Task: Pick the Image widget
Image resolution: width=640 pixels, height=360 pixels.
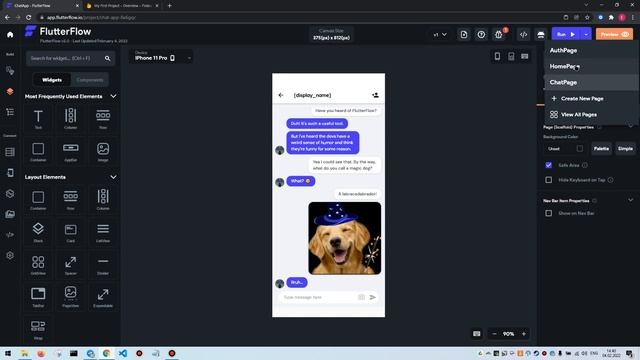Action: click(x=103, y=151)
